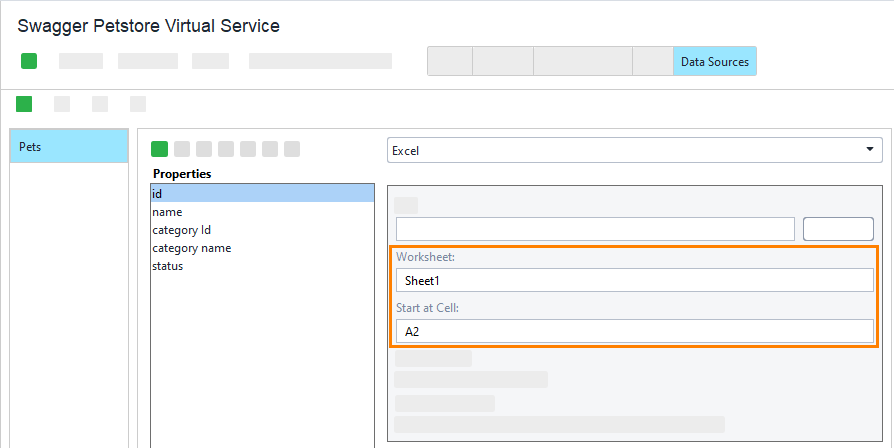
Task: Select the name property in the list
Action: tap(262, 212)
